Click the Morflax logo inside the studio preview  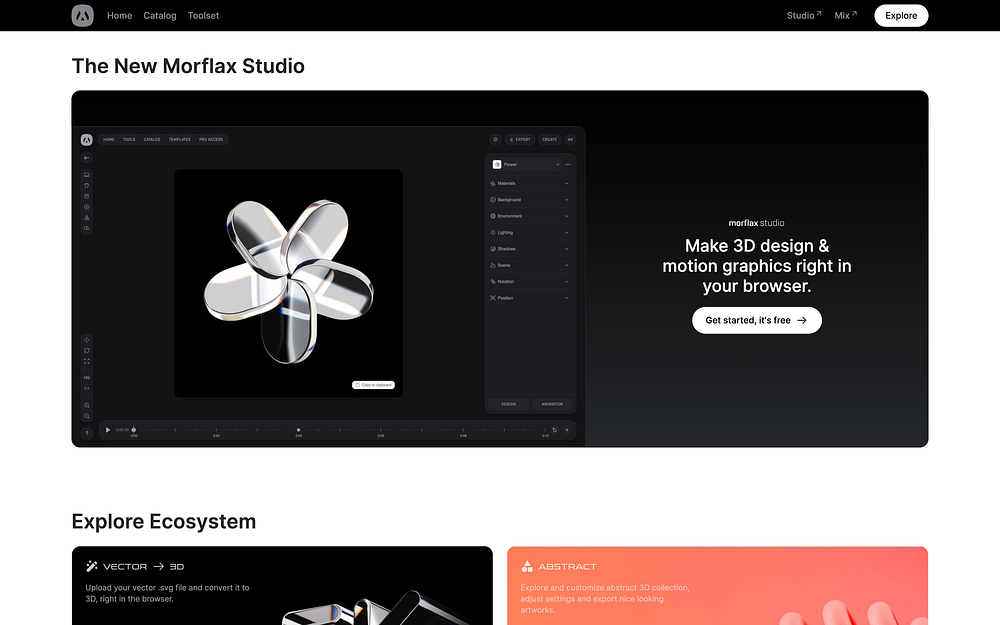coord(87,140)
